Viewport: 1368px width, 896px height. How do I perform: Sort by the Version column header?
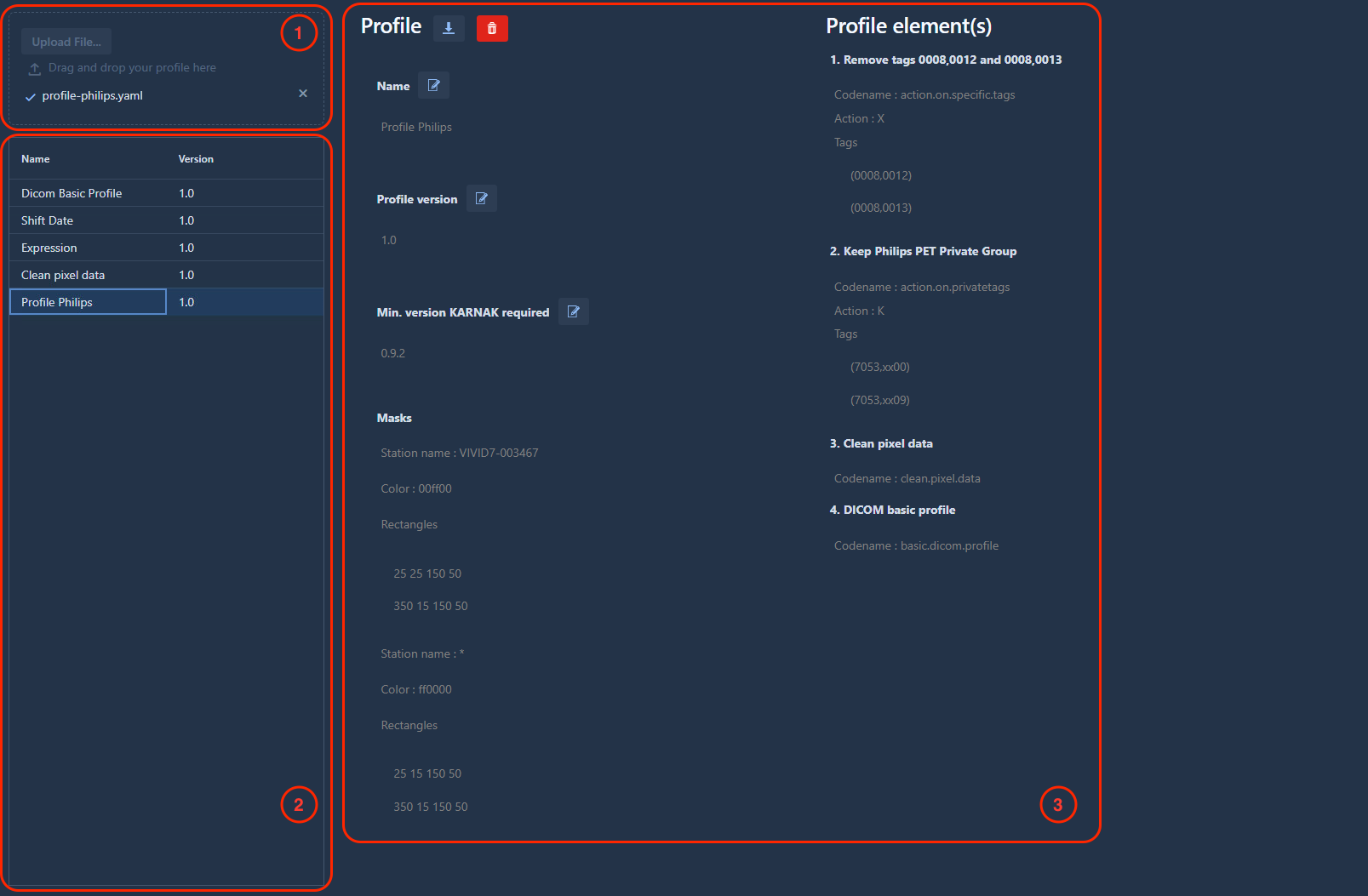coord(196,159)
